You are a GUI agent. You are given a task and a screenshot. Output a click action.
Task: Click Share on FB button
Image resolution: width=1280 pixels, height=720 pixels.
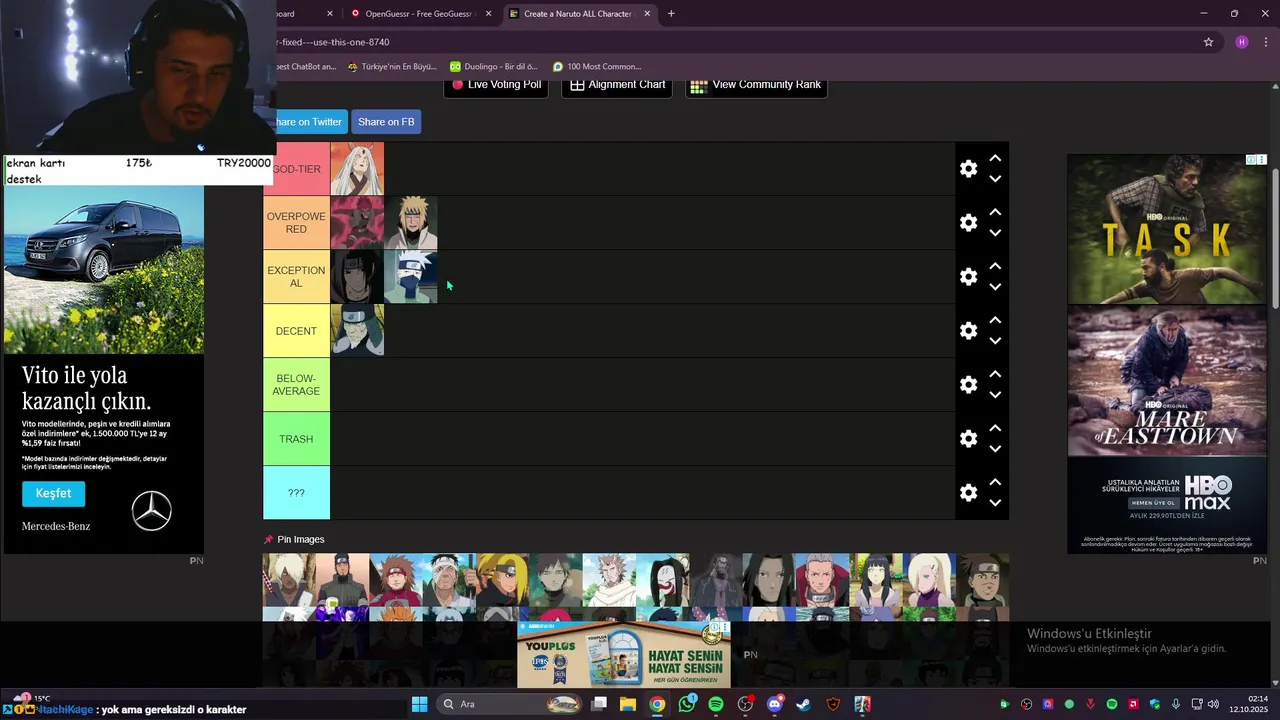386,122
